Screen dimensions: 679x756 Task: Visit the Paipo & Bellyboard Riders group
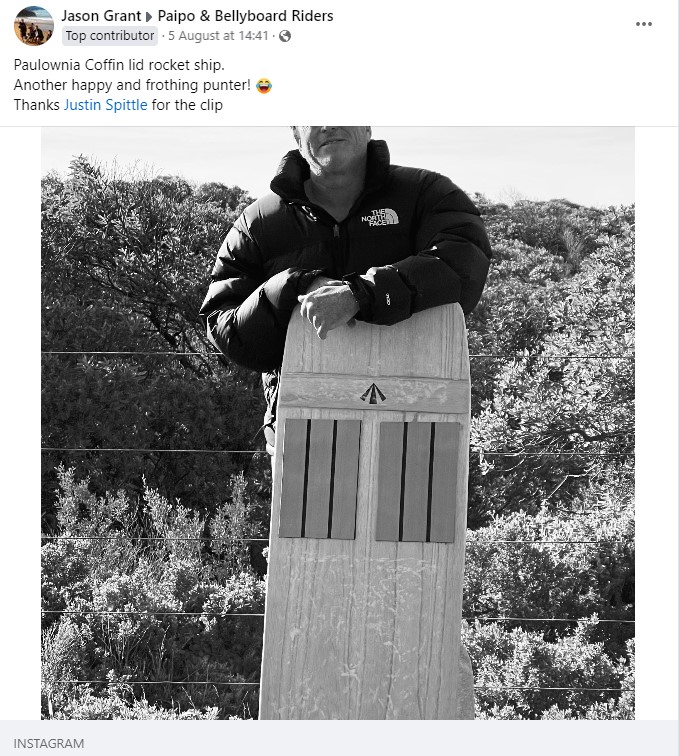245,16
